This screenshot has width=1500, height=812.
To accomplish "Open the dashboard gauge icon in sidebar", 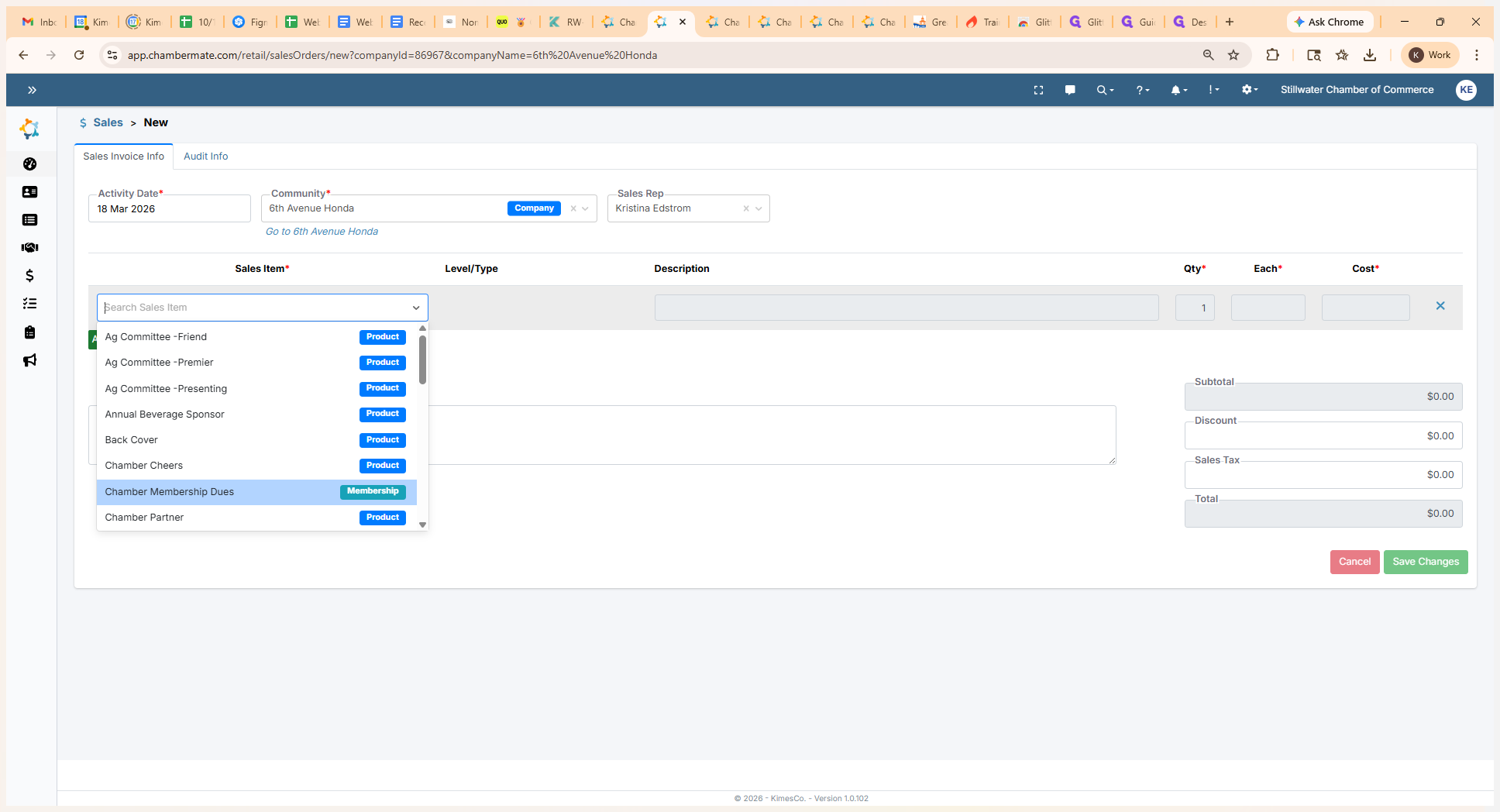I will tap(29, 164).
